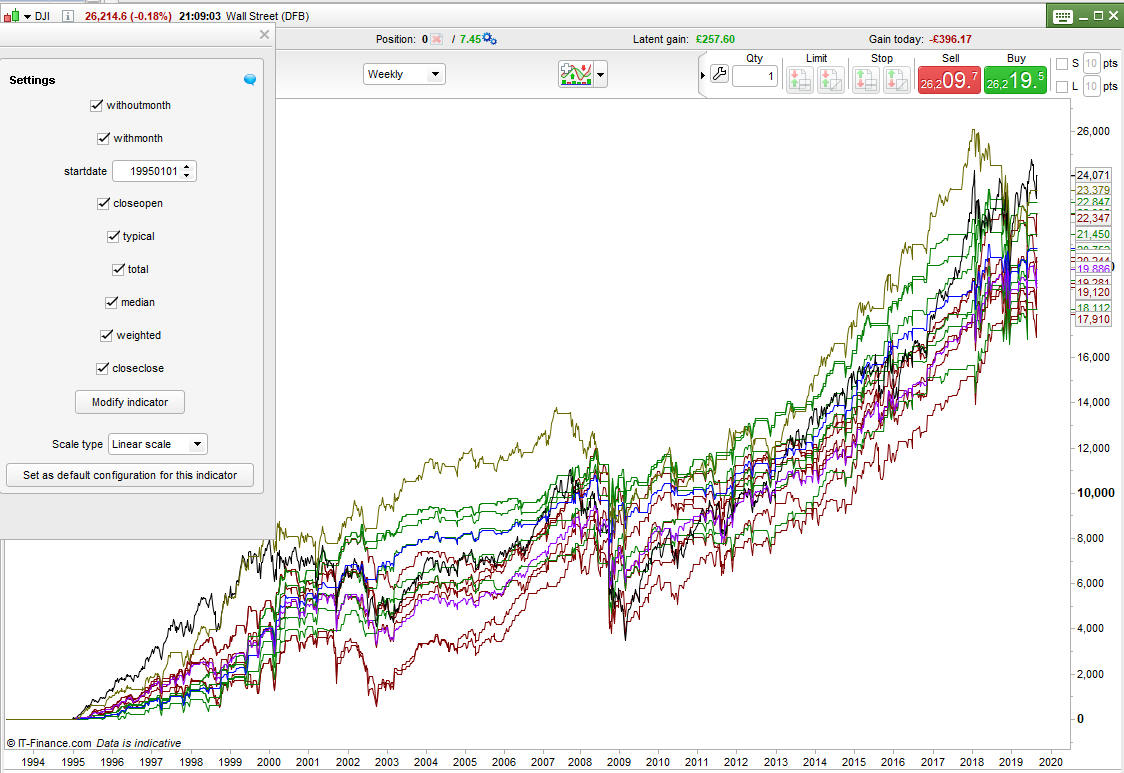Image resolution: width=1124 pixels, height=773 pixels.
Task: Click the 26,214.6 (-0.18%) price text
Action: coord(128,16)
